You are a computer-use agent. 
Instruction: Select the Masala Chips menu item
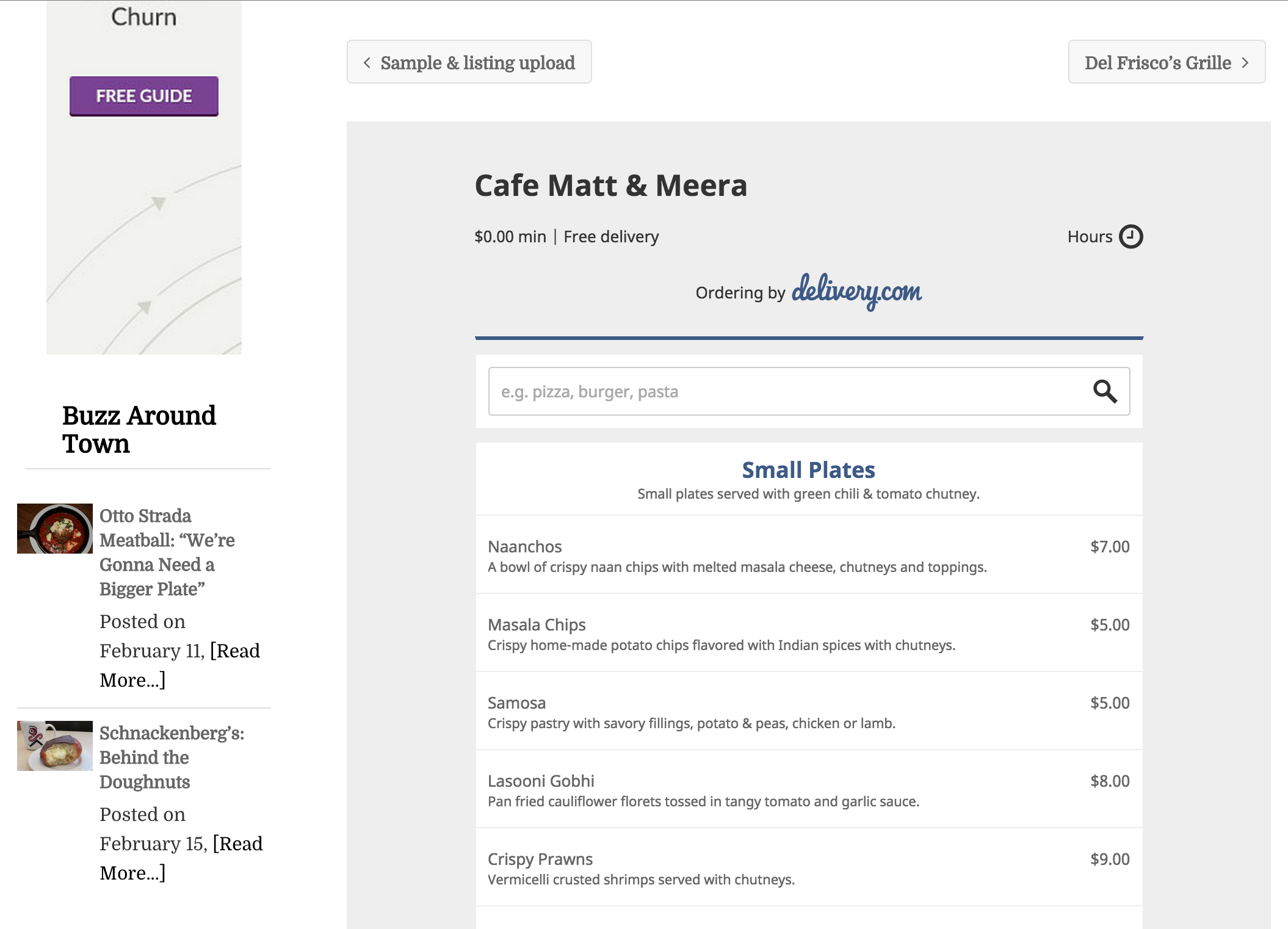[809, 633]
